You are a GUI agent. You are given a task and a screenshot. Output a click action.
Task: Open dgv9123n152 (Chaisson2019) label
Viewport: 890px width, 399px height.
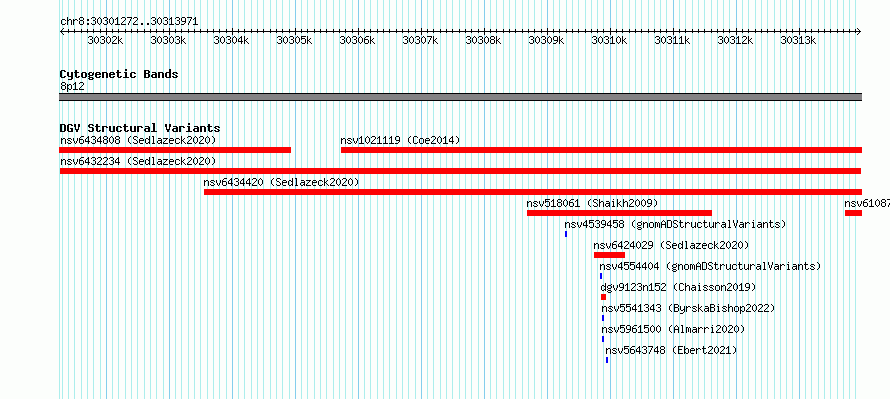pos(678,287)
